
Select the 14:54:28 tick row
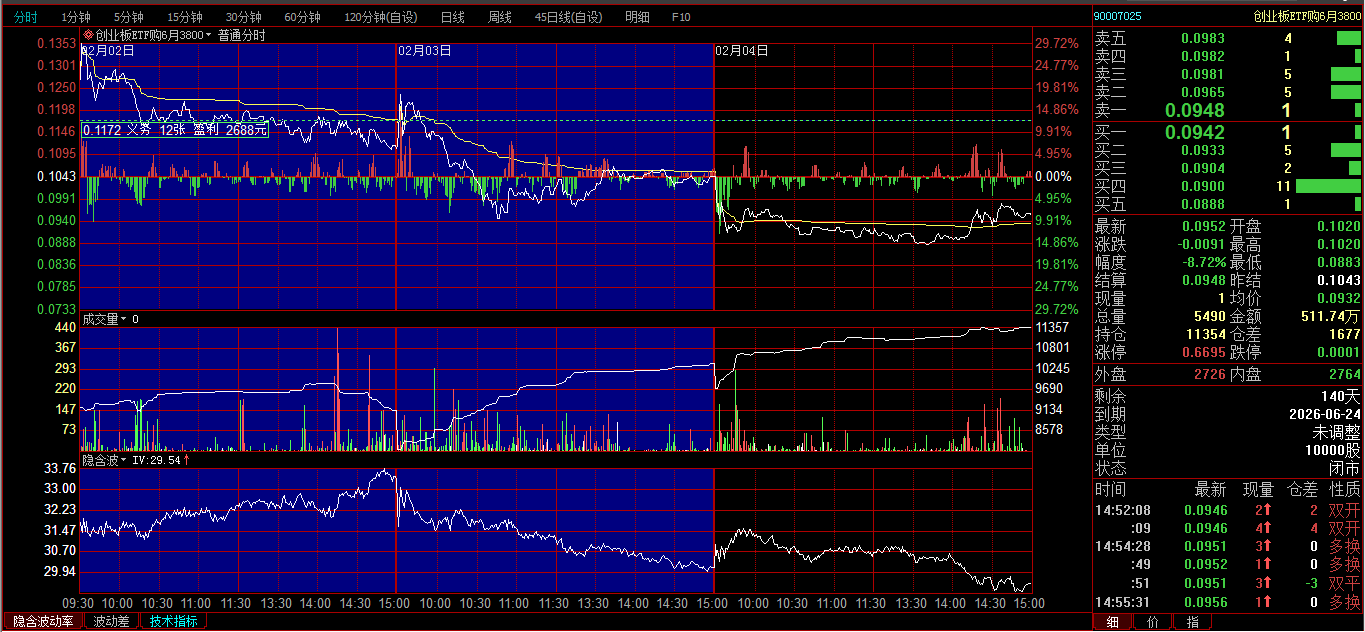tap(1228, 546)
